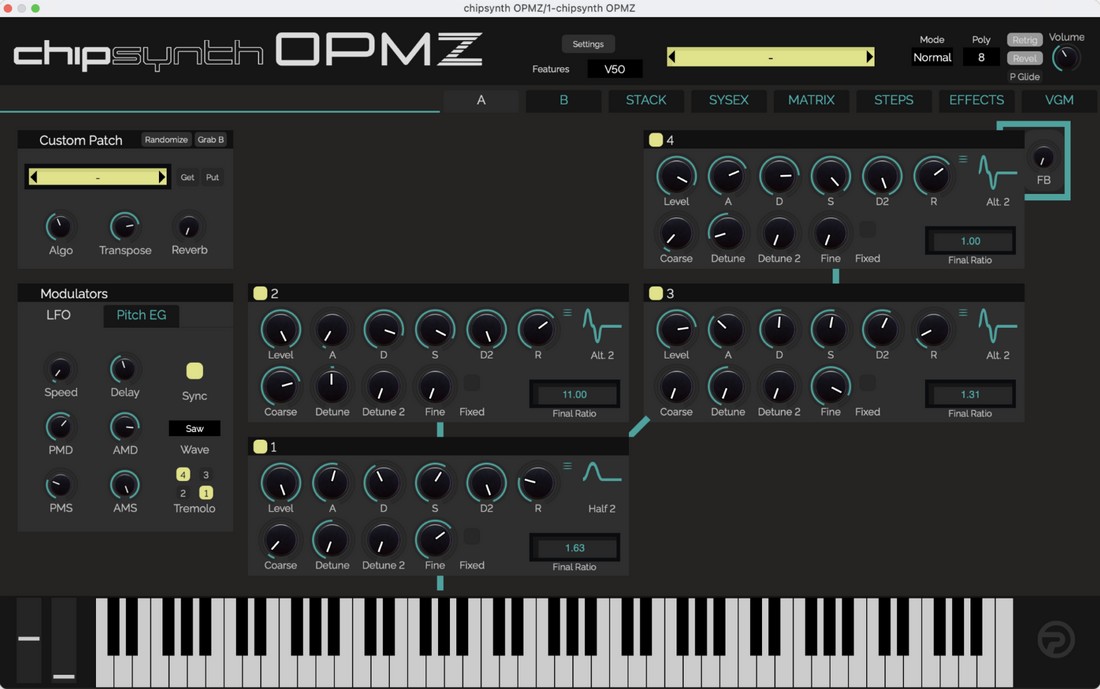Click the pitch bend wheel strip

pyautogui.click(x=29, y=638)
